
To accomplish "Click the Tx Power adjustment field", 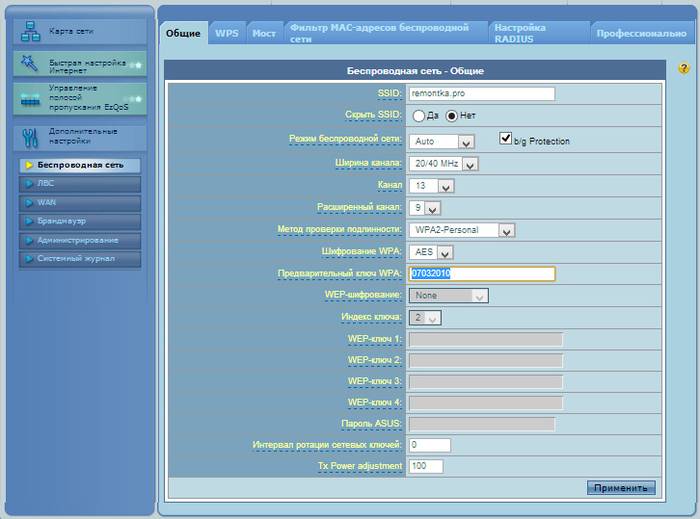I will pos(425,466).
